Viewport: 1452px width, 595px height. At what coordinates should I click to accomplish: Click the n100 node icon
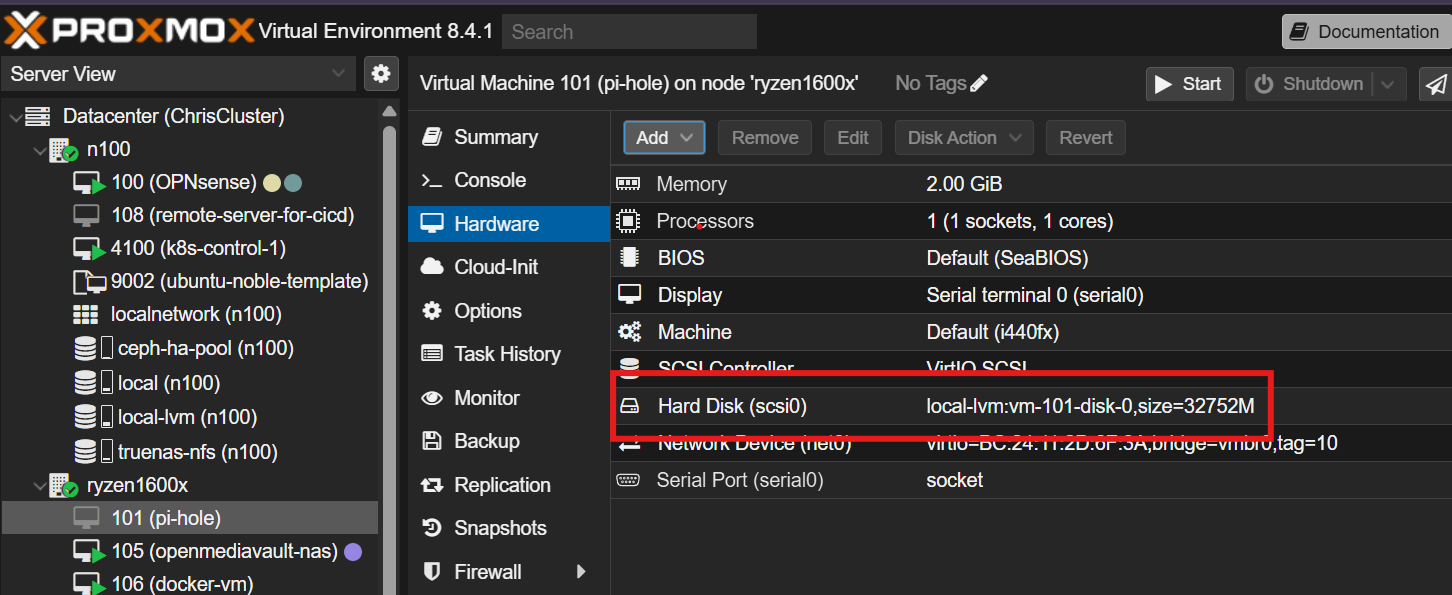(63, 150)
